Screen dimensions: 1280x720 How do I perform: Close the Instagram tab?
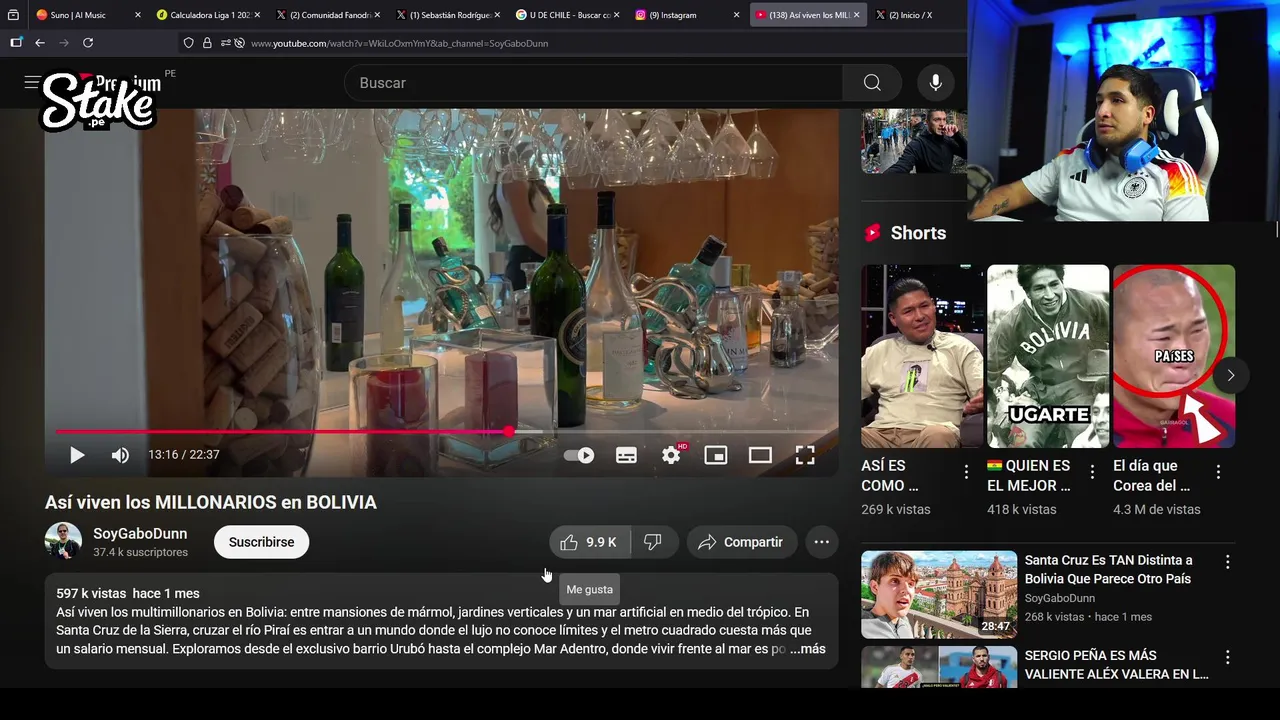[x=737, y=15]
